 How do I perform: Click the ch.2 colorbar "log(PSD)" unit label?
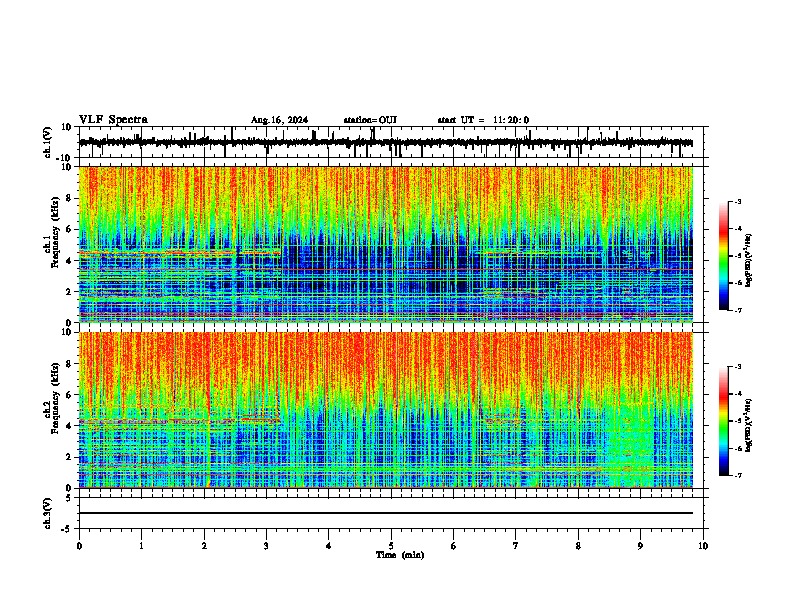coord(749,425)
